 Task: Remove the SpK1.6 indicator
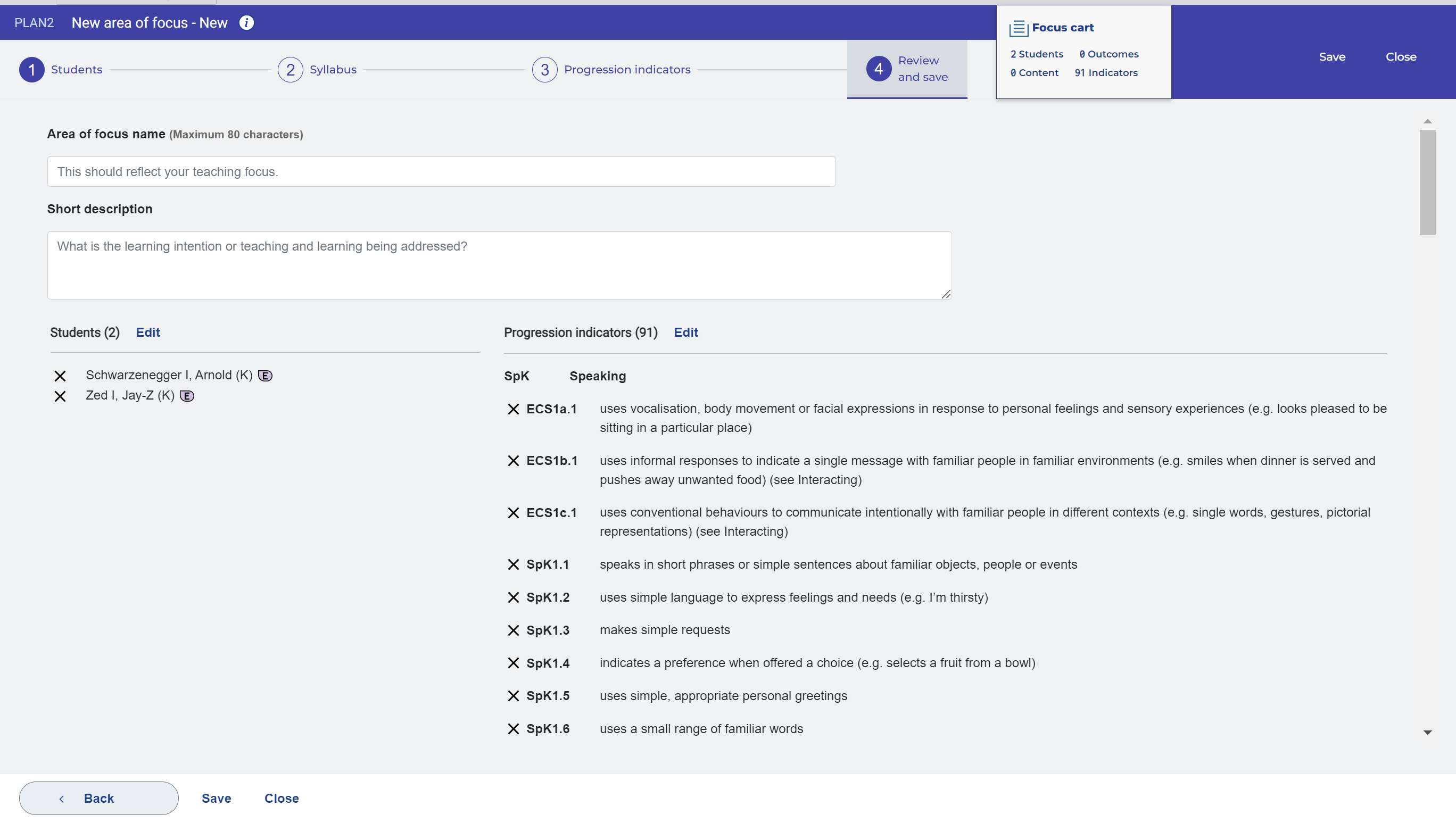513,729
